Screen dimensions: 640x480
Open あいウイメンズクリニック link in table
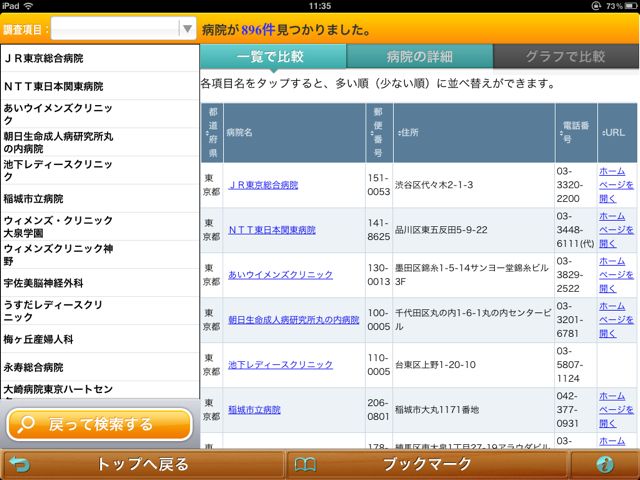click(x=280, y=275)
